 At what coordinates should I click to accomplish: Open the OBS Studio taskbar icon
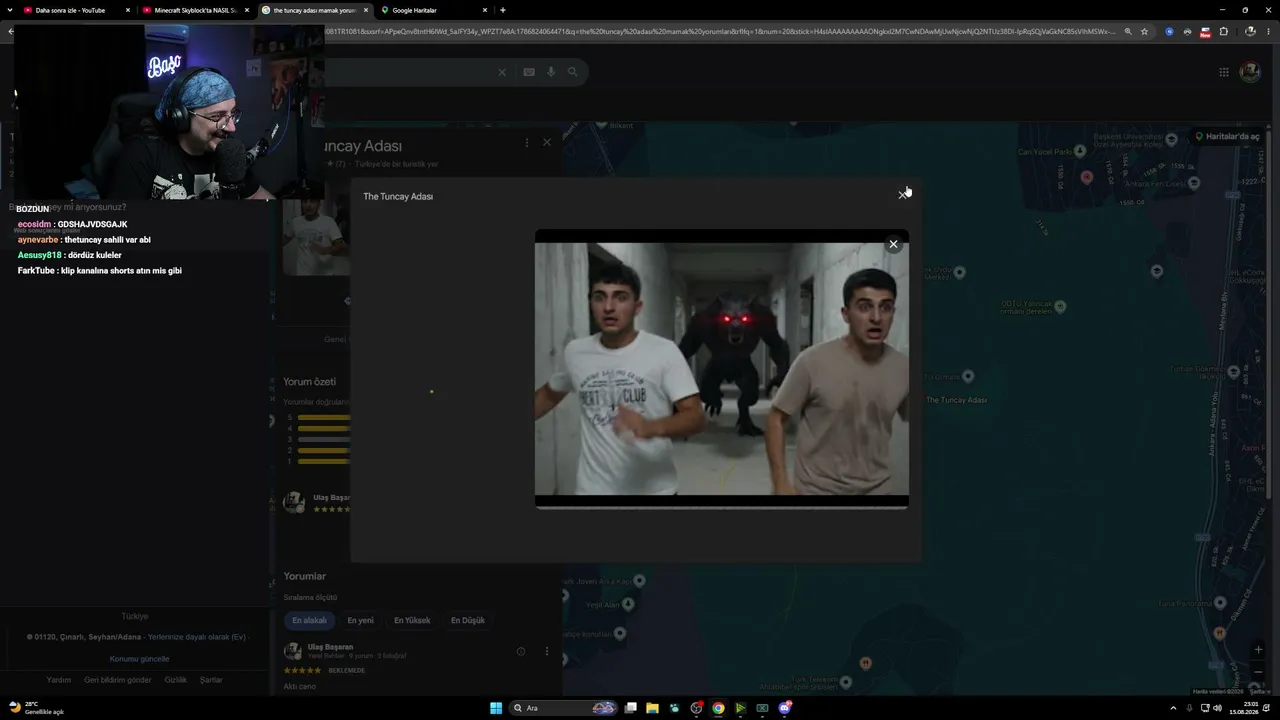[x=697, y=708]
